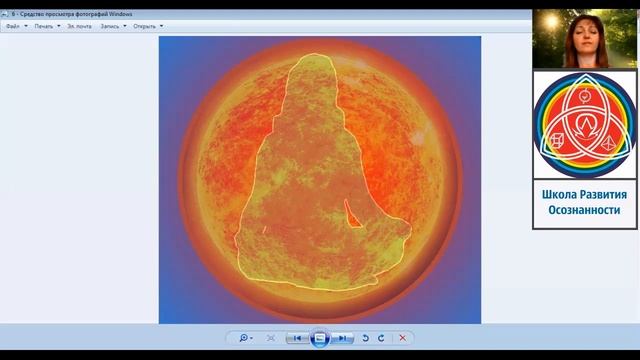
Task: Start the slideshow with the center button
Action: point(320,338)
